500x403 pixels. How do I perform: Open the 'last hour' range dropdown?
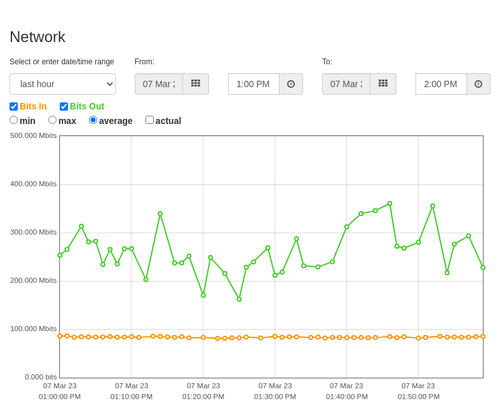click(x=63, y=84)
